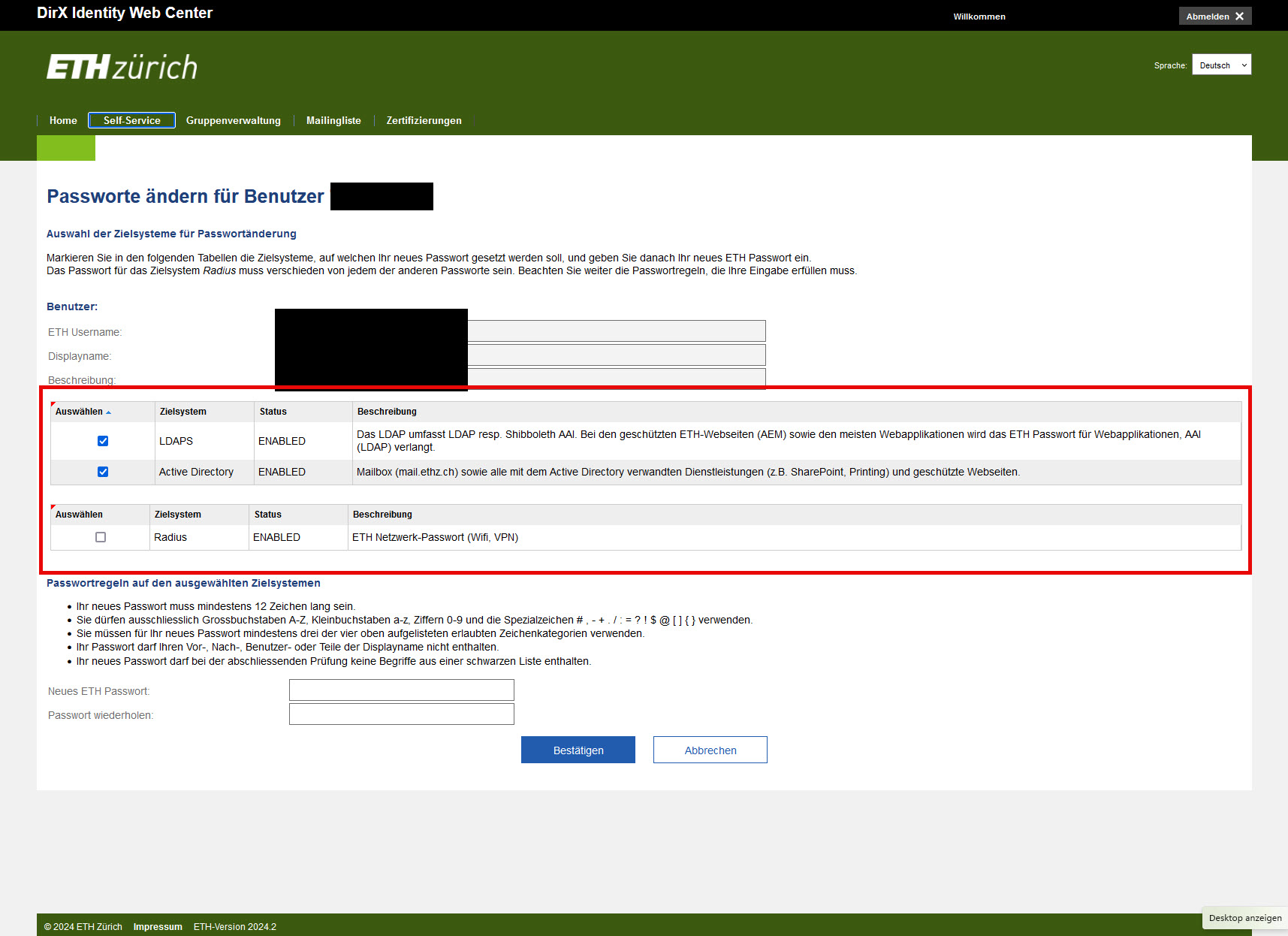Click the Zielsystem header in Radius table
Viewport: 1288px width, 936px height.
[178, 515]
